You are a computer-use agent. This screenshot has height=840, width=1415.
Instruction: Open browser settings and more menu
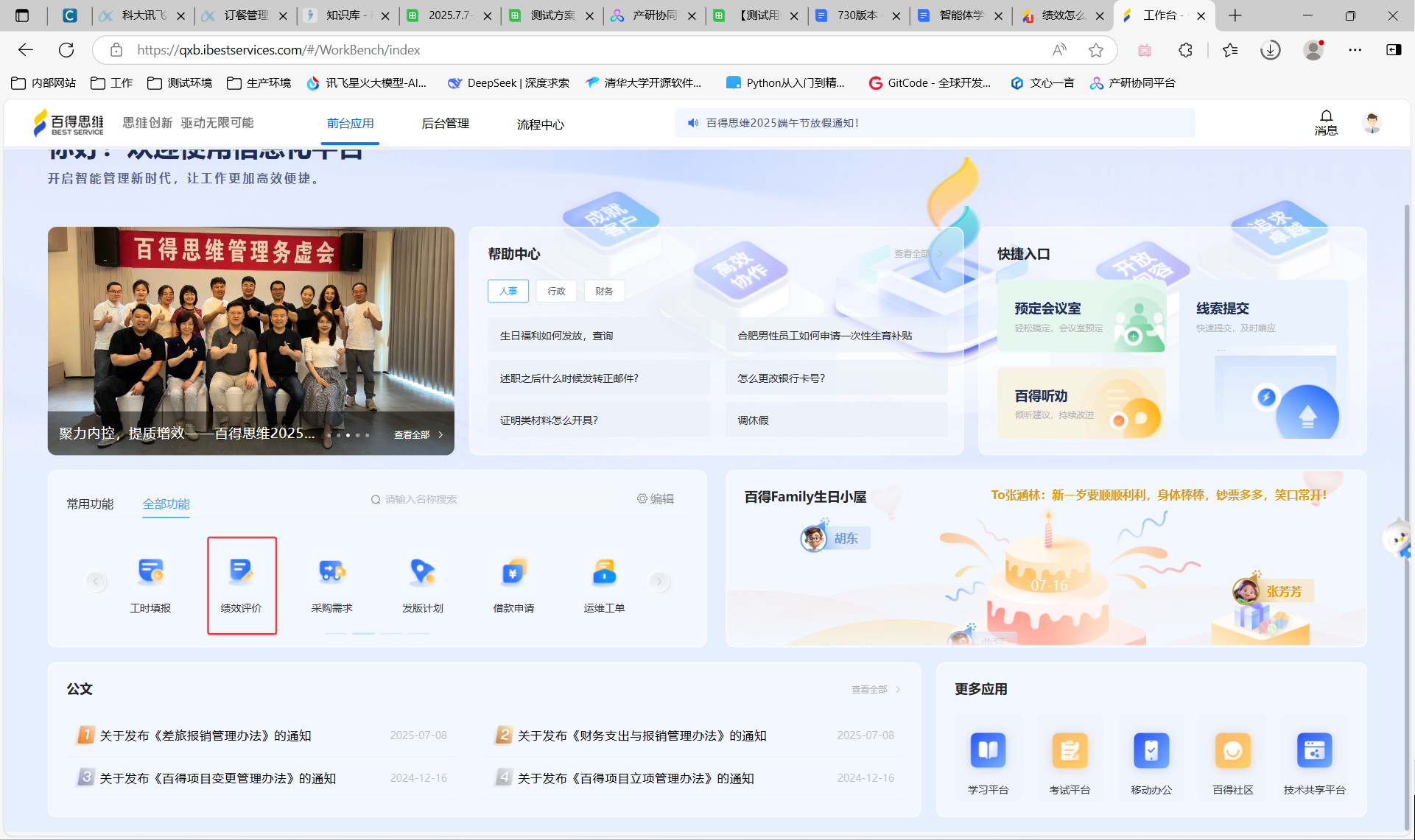coord(1355,50)
